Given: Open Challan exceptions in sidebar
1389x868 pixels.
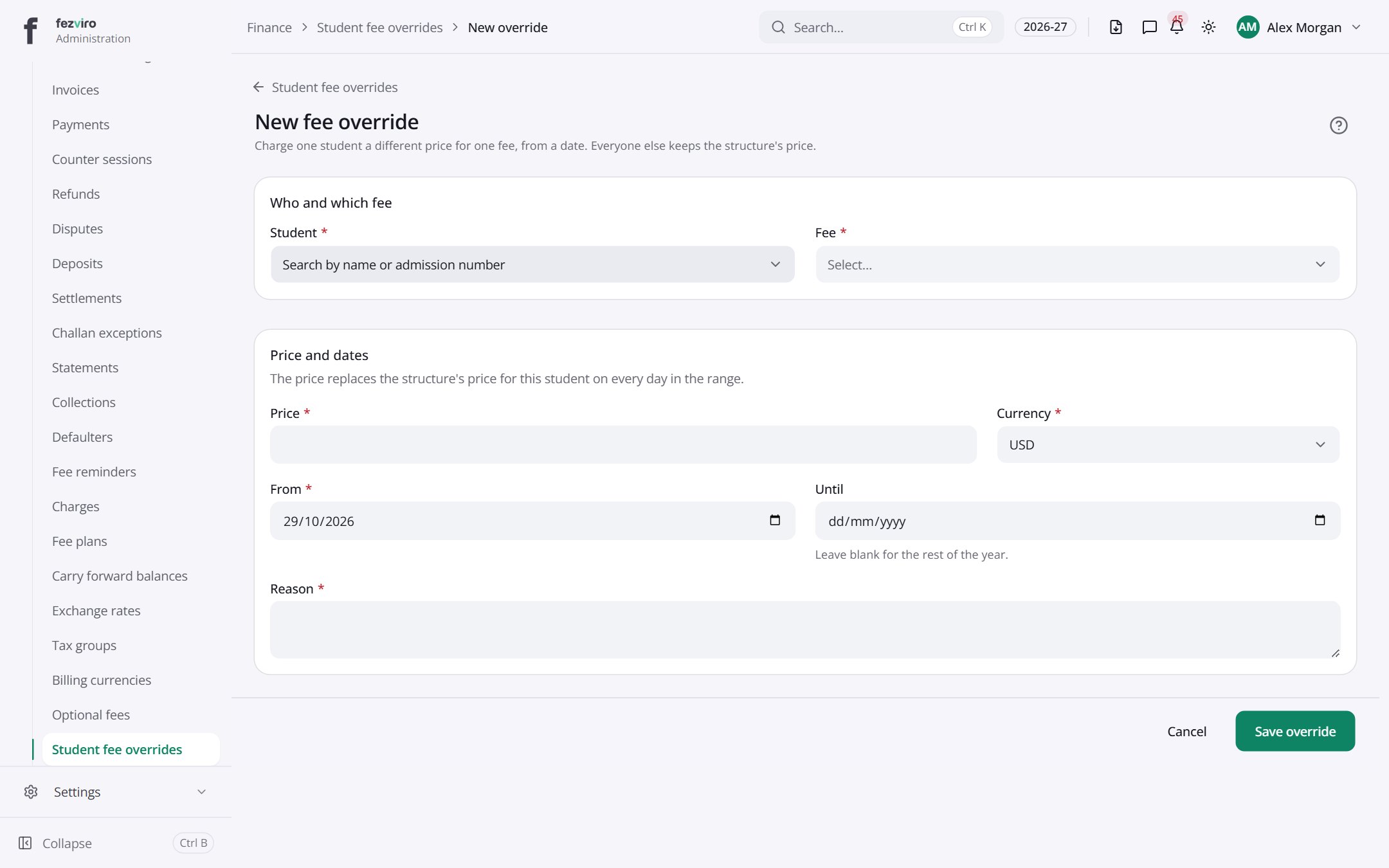Looking at the screenshot, I should (107, 332).
